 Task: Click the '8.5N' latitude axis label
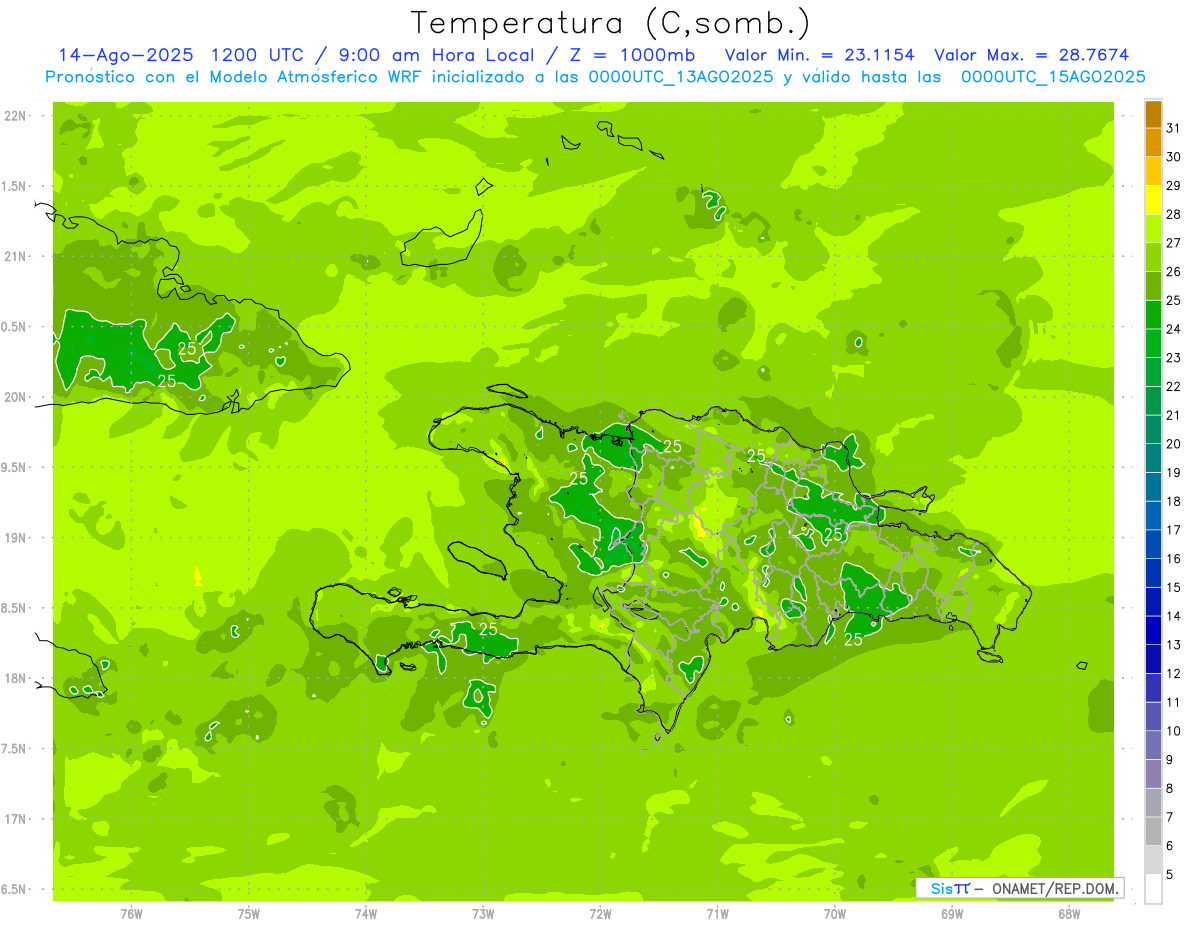tap(15, 608)
